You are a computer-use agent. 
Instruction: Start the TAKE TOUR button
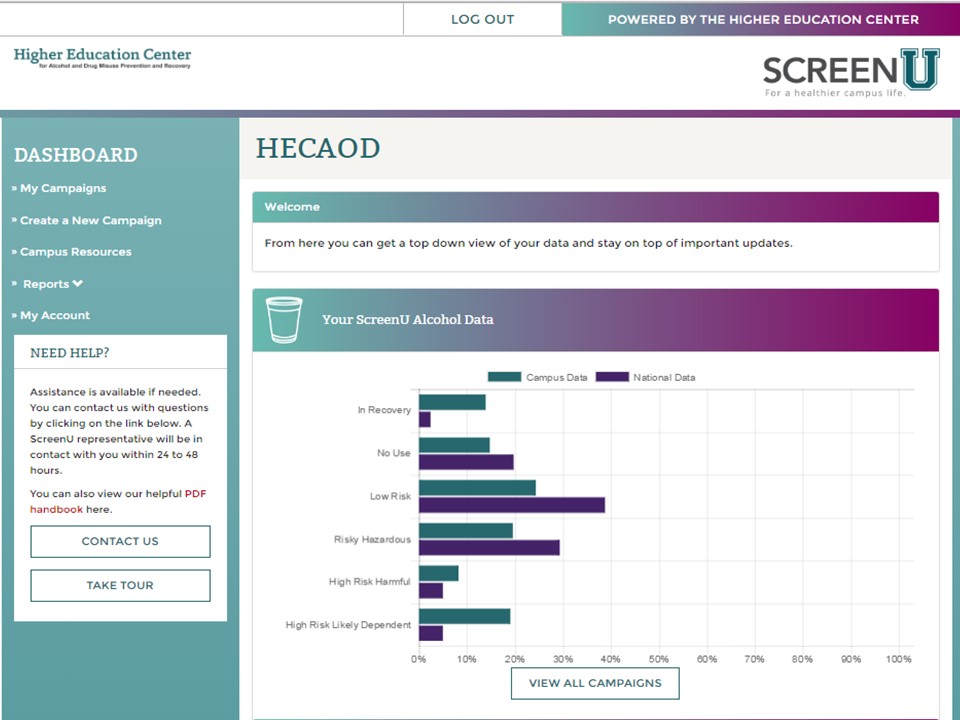(x=121, y=585)
